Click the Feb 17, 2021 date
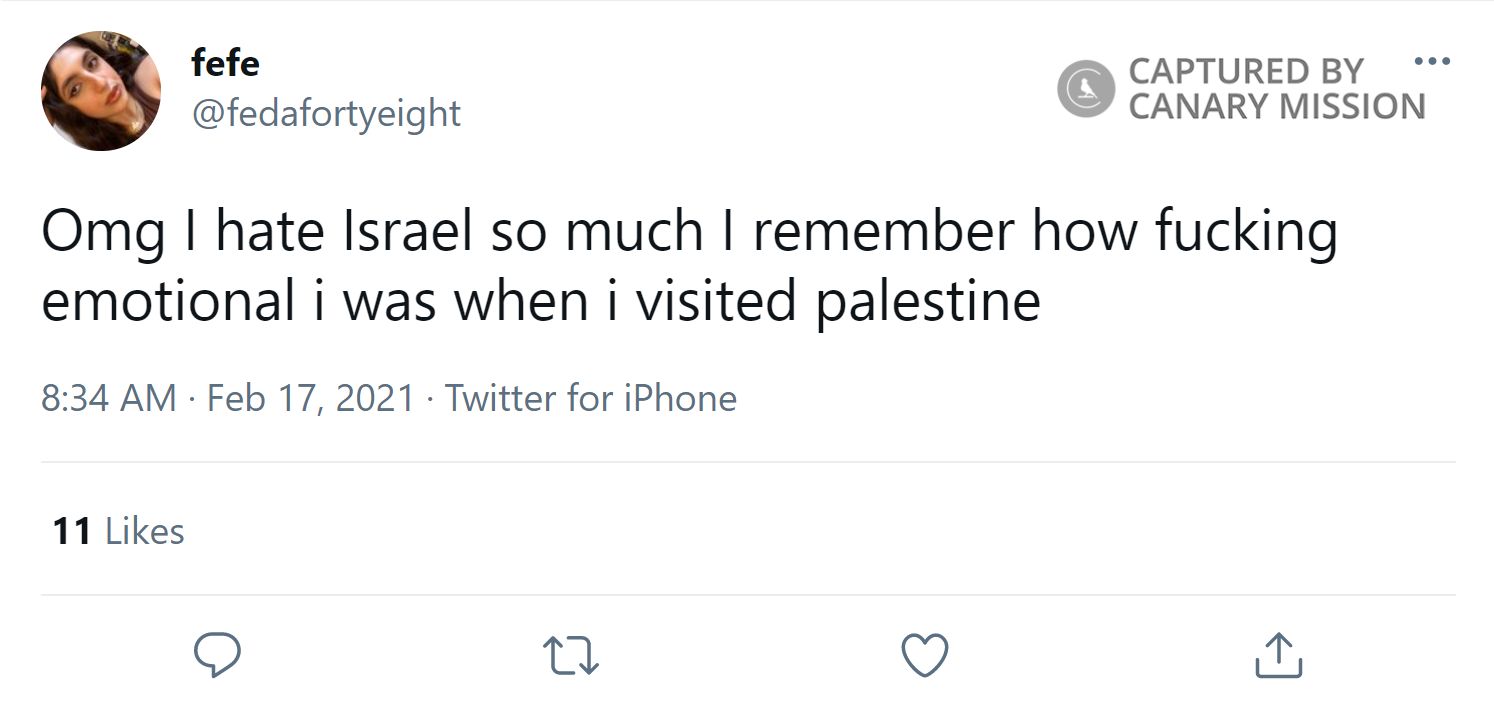 [310, 398]
